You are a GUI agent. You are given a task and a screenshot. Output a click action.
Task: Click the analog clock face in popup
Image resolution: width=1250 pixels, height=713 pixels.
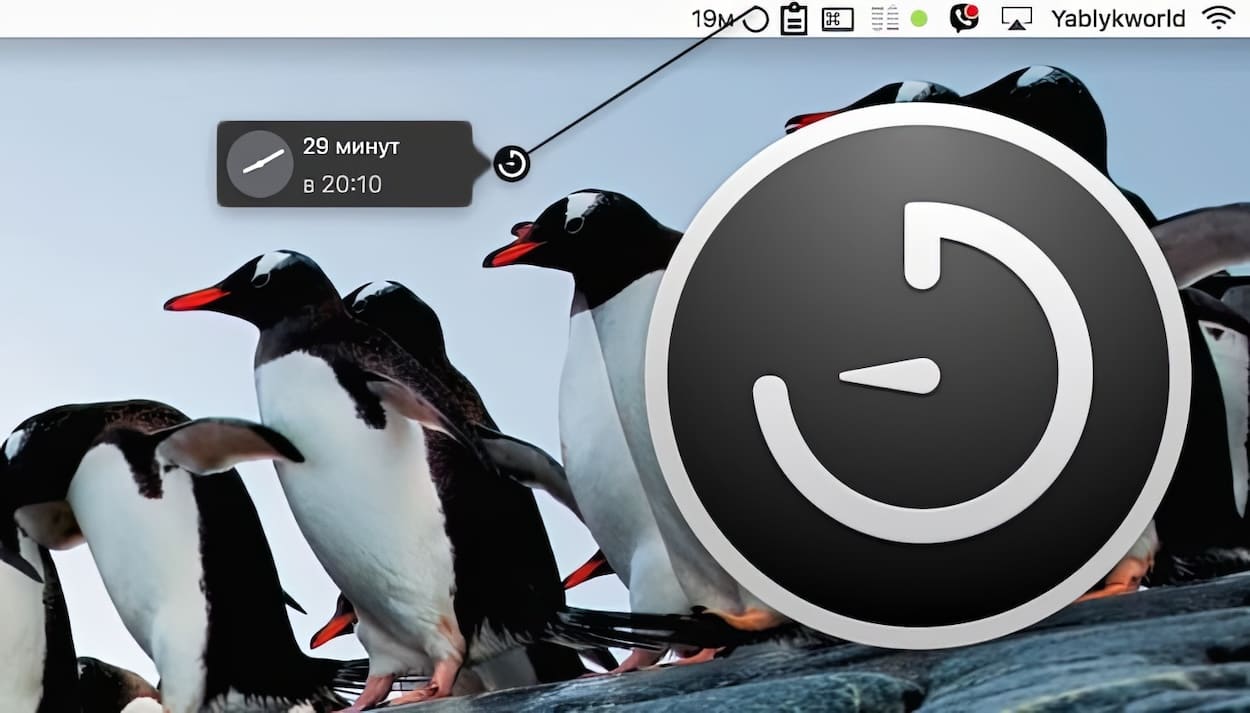(x=260, y=164)
